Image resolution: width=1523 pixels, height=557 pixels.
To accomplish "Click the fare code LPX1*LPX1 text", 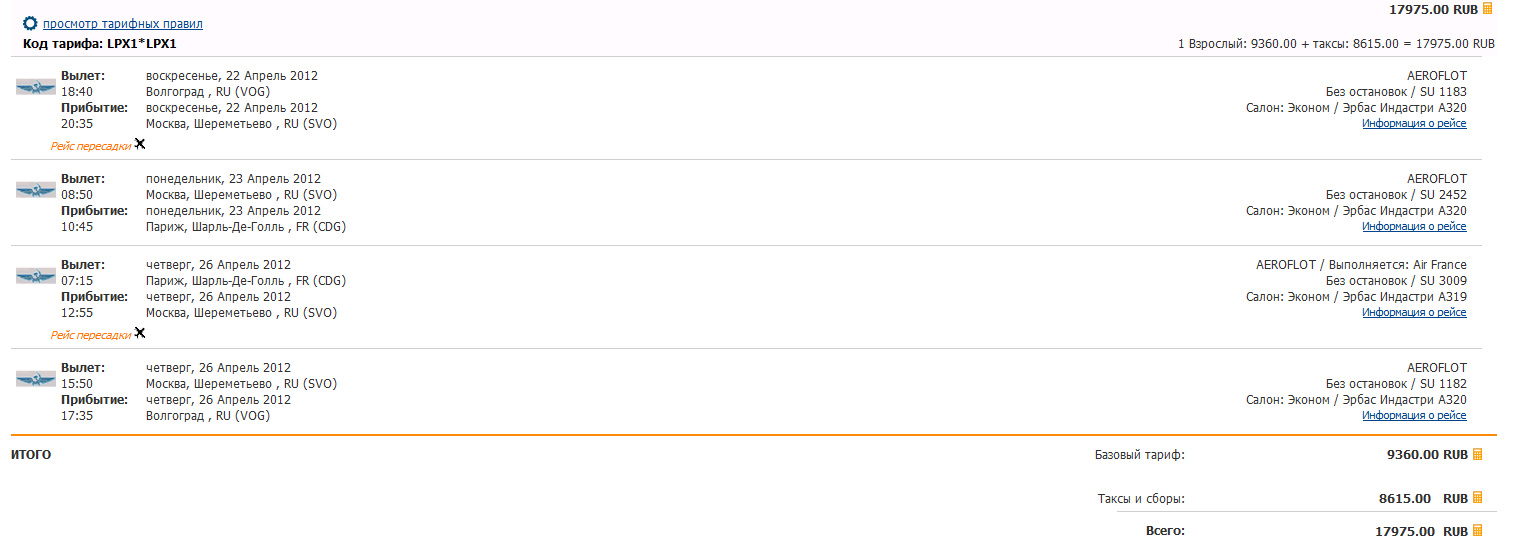I will pyautogui.click(x=141, y=44).
